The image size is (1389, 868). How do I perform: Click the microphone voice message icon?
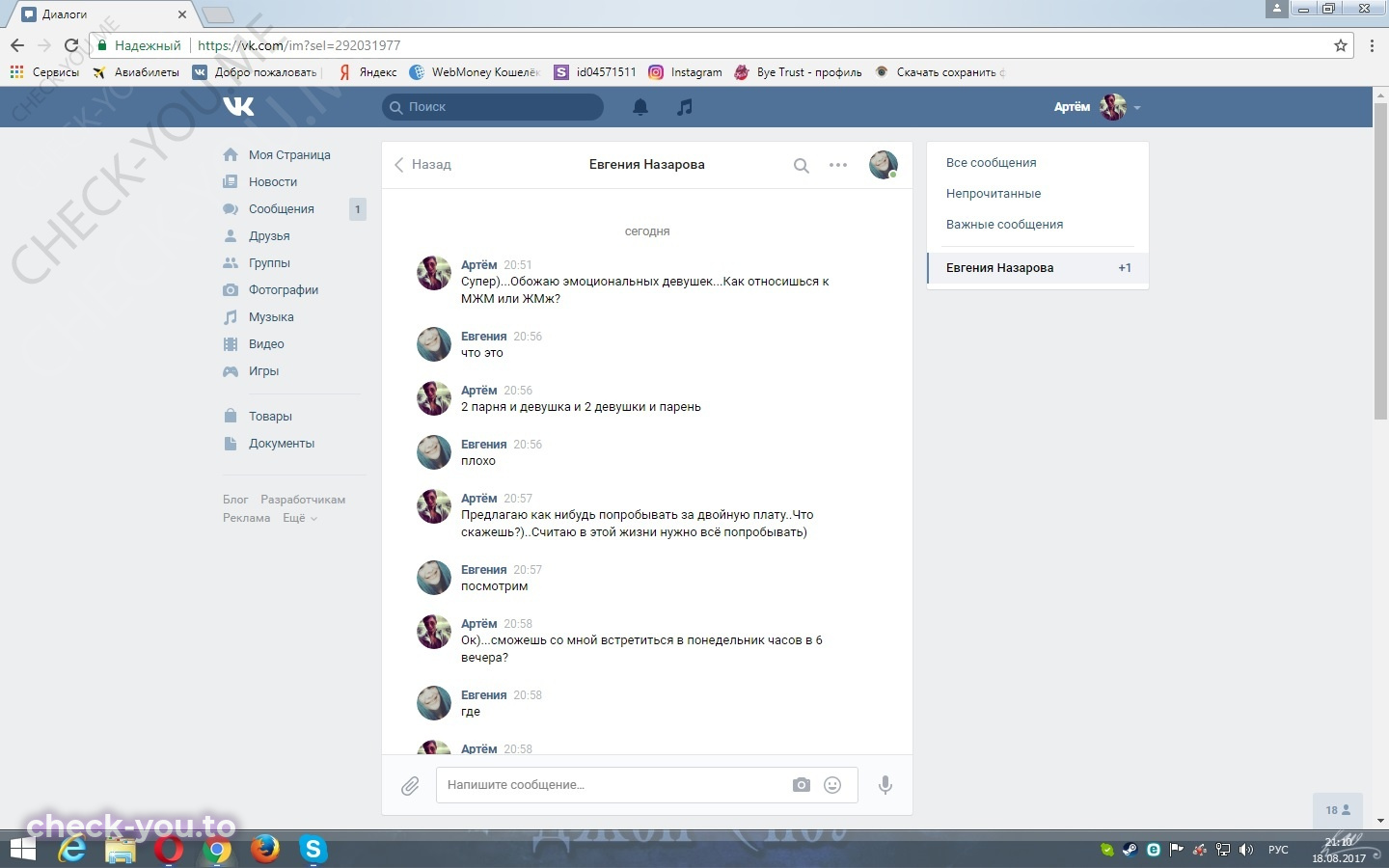pyautogui.click(x=885, y=785)
